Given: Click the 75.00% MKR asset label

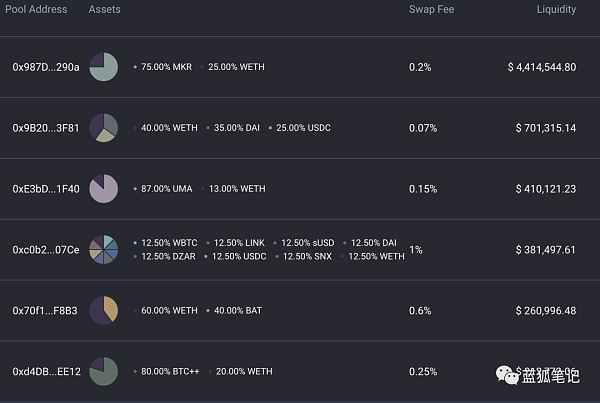Looking at the screenshot, I should [x=165, y=67].
